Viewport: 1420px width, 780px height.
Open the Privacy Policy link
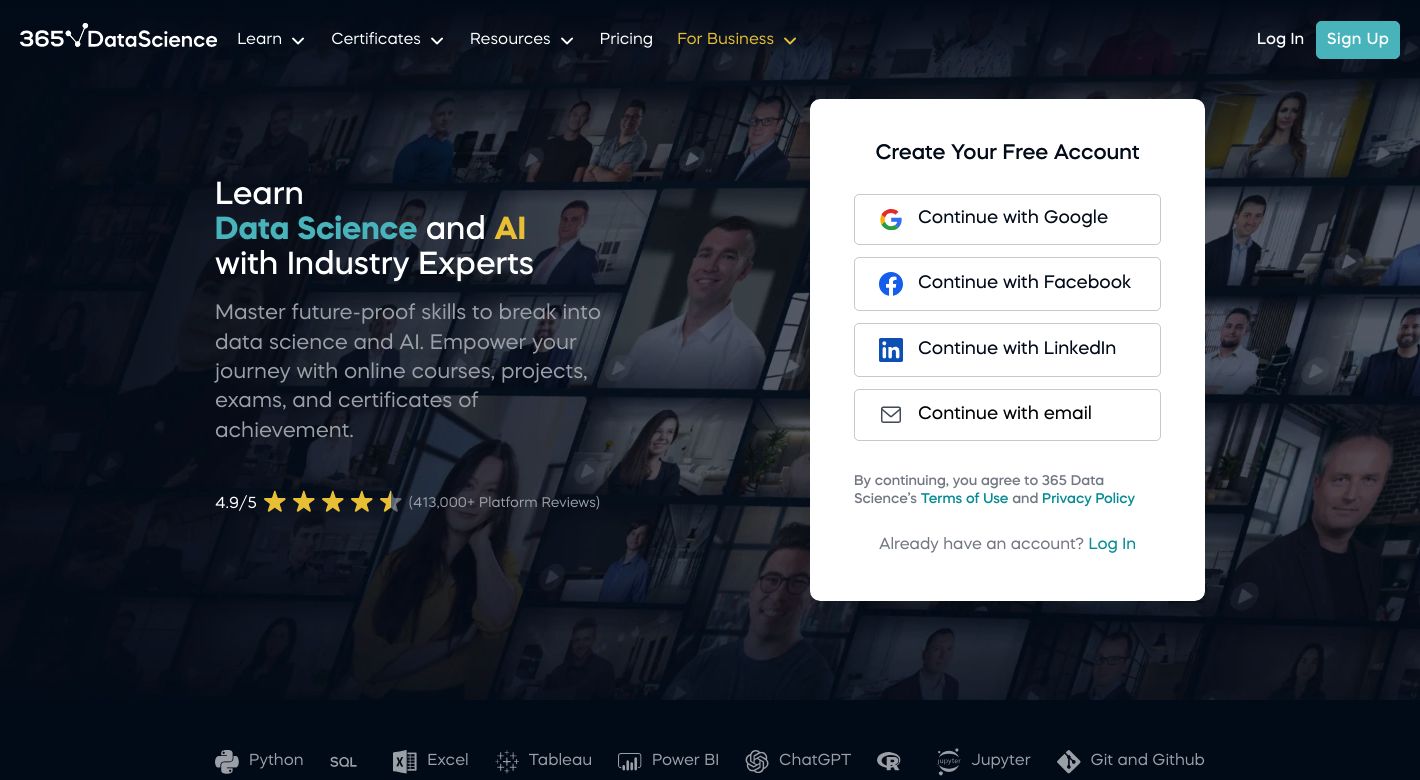(x=1088, y=498)
